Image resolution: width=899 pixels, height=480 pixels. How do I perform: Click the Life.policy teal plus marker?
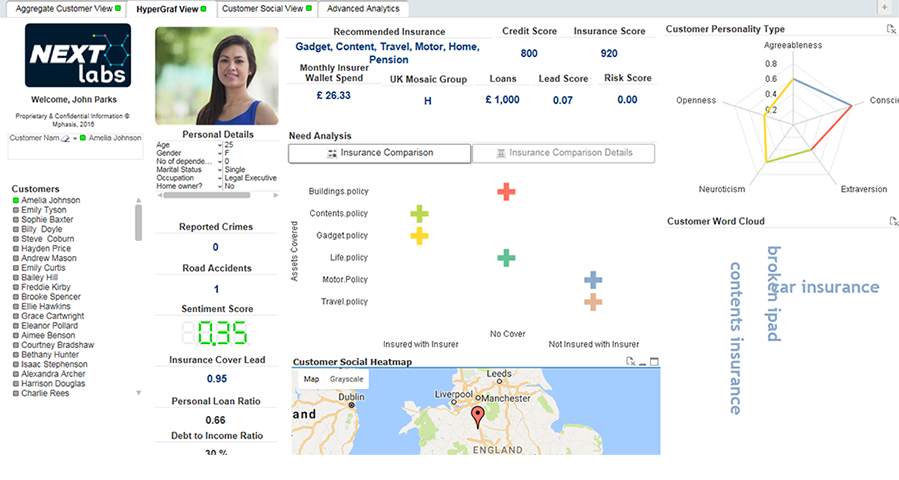[506, 257]
